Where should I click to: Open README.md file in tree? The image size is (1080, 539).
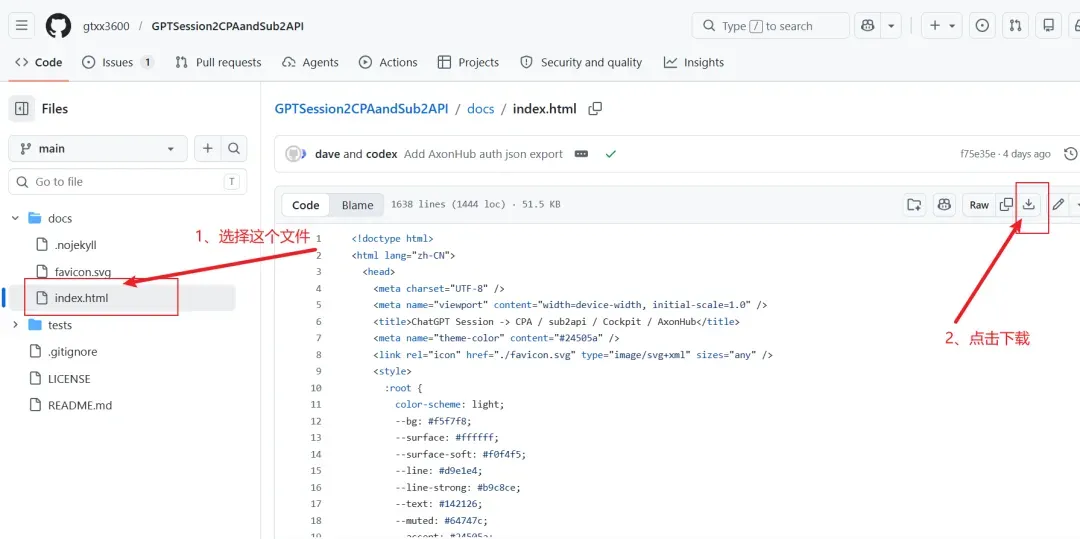click(80, 405)
